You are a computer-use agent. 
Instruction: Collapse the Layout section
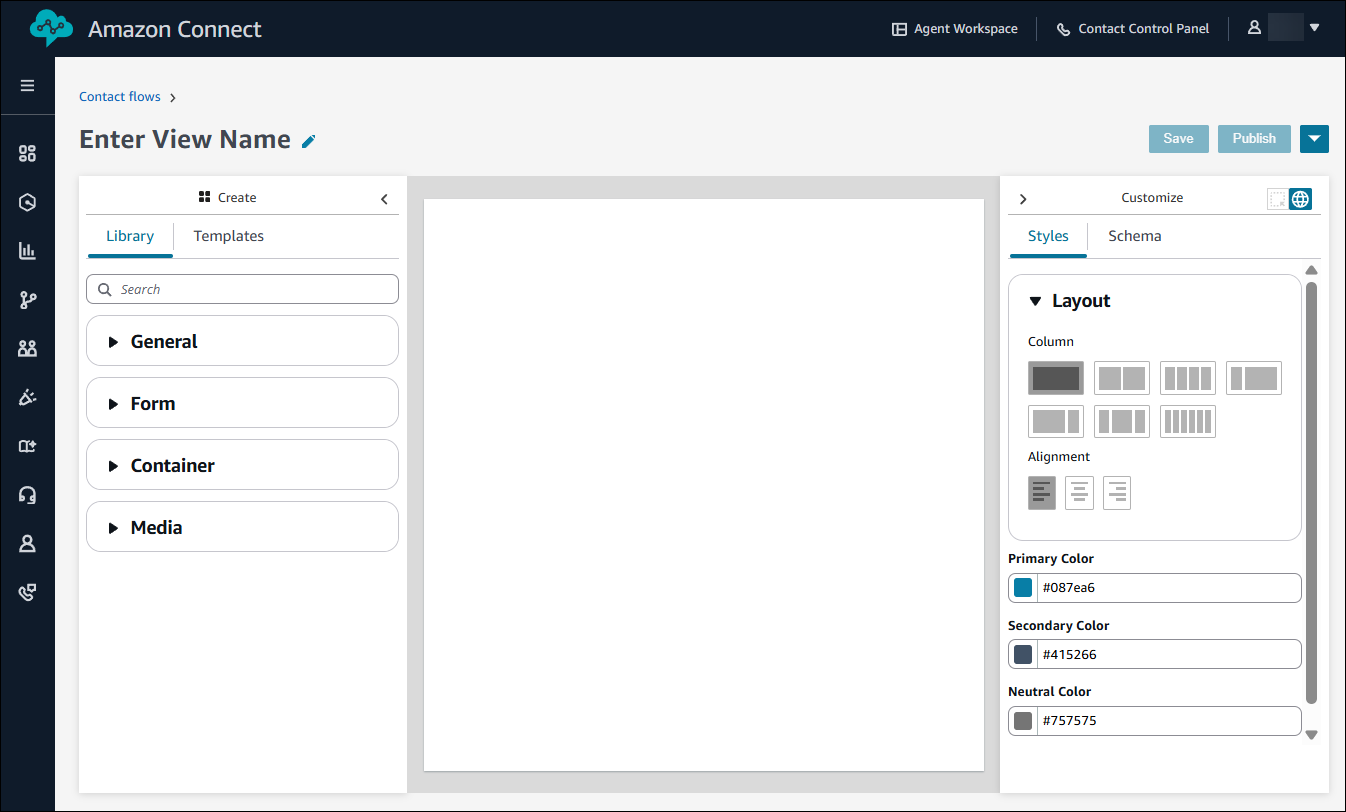(1037, 300)
